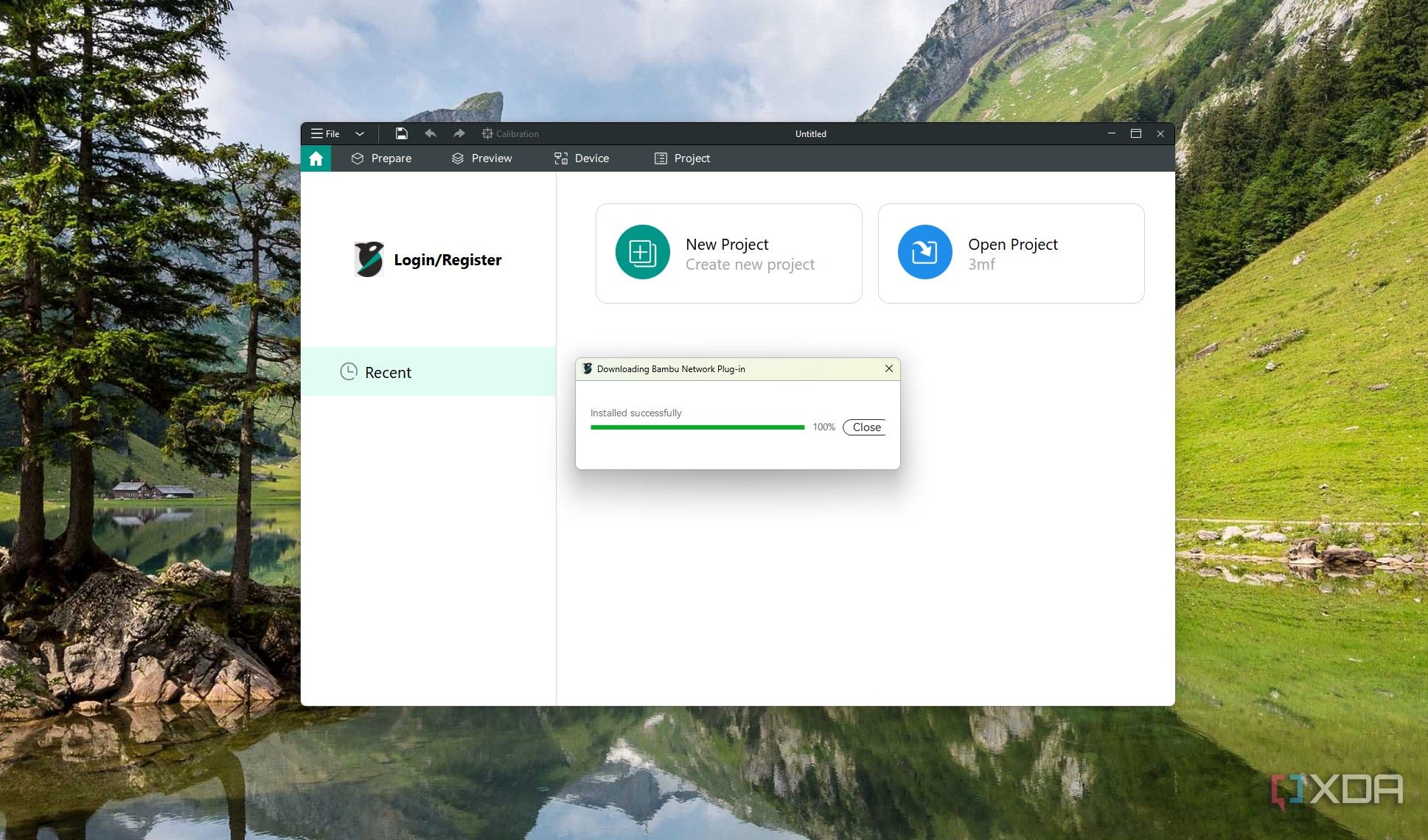Open the Calibration menu
This screenshot has height=840, width=1428.
[x=510, y=133]
